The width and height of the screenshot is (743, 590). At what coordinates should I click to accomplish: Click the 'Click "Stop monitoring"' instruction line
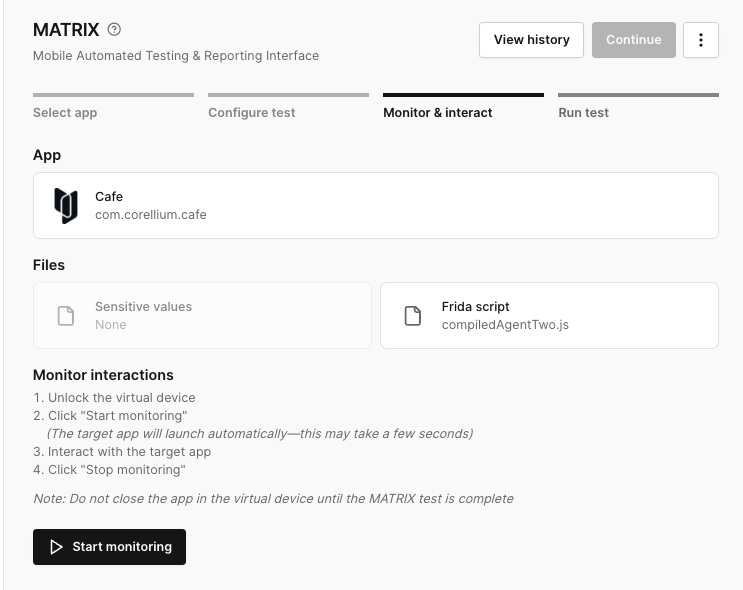point(109,470)
